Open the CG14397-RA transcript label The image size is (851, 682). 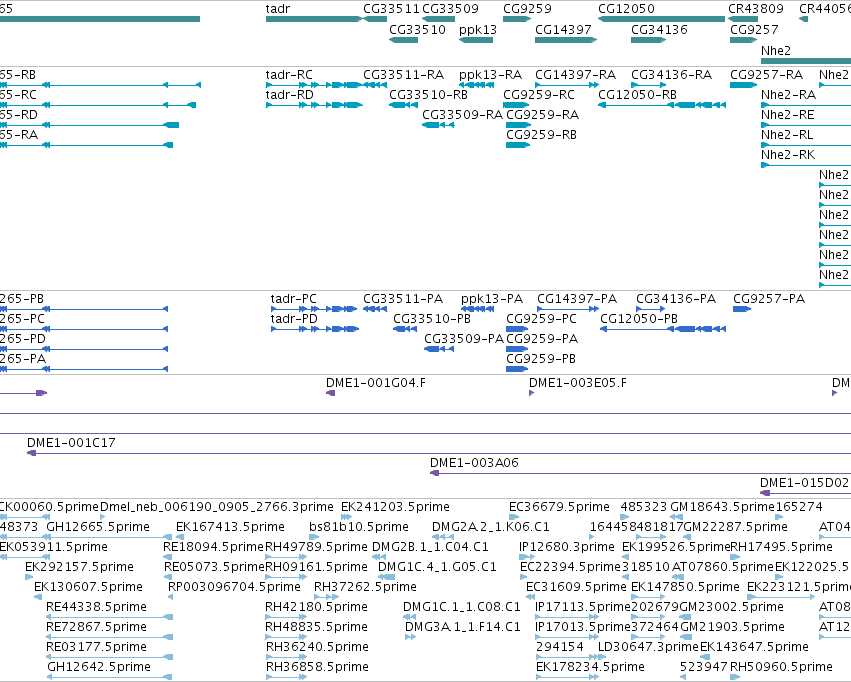click(x=576, y=75)
